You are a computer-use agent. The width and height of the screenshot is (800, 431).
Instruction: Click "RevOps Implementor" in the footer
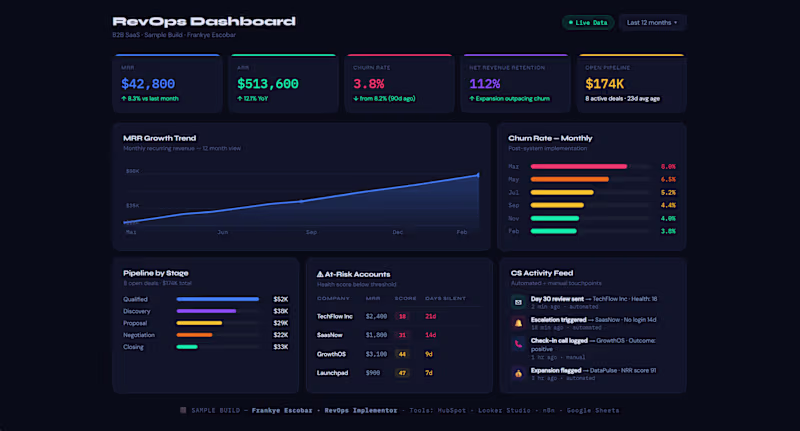pos(361,410)
